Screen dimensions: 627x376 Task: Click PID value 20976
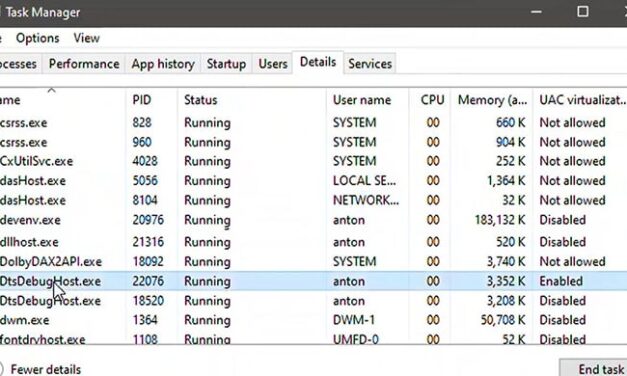148,220
